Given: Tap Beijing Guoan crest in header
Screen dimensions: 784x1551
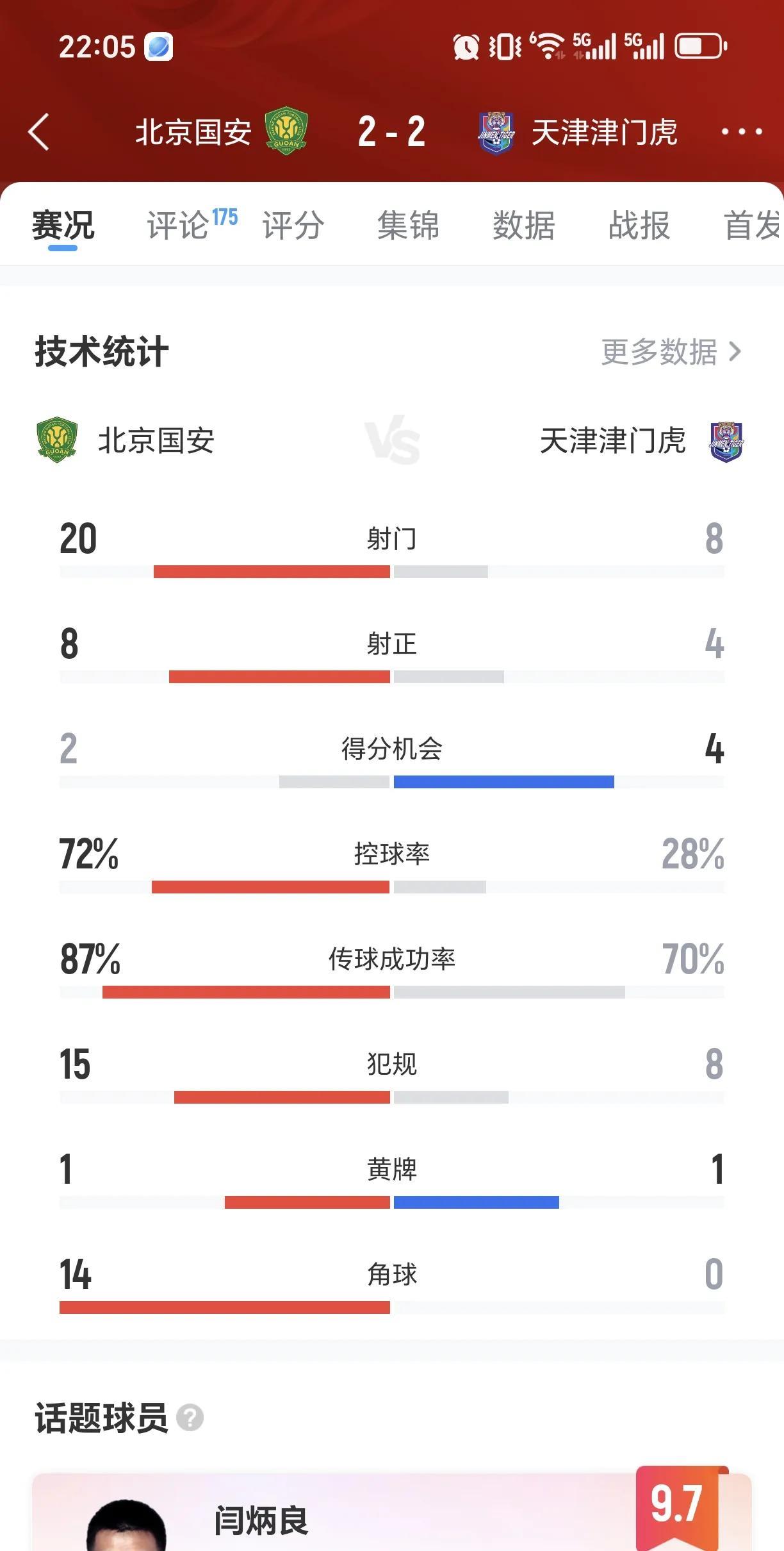Looking at the screenshot, I should [x=286, y=131].
